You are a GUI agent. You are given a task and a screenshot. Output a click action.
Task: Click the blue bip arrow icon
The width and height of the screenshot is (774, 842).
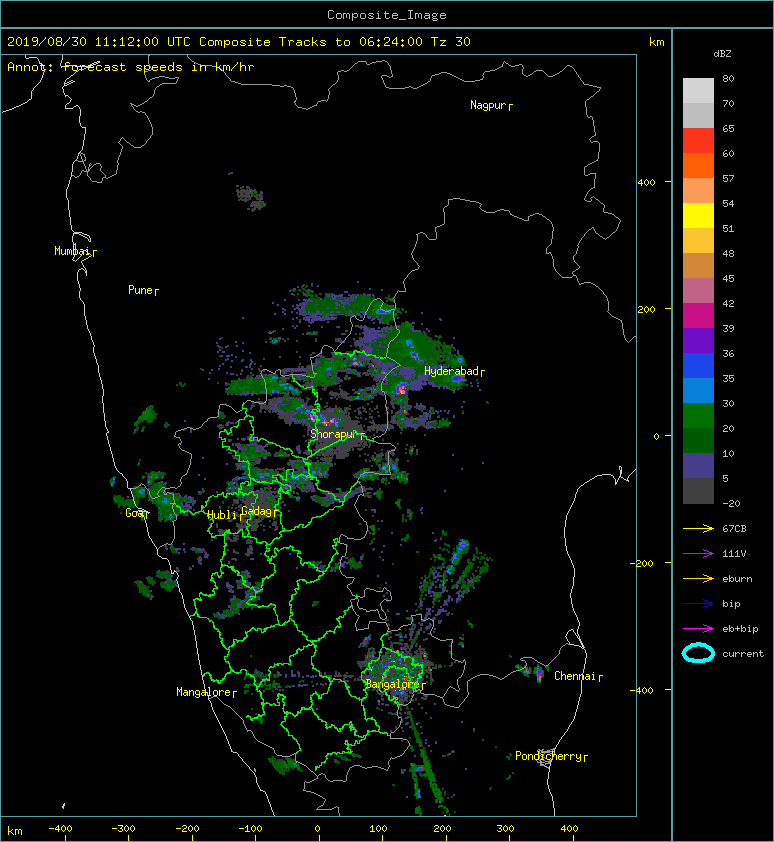(x=698, y=604)
